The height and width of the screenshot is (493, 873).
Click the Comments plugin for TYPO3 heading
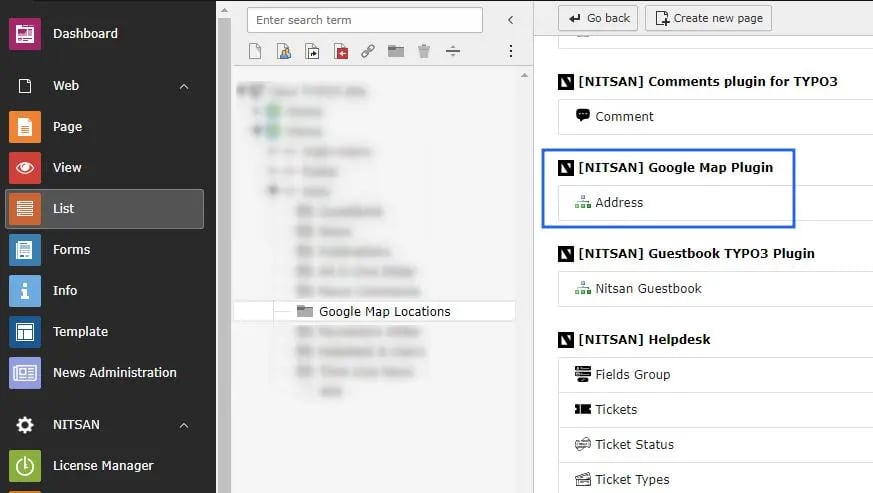pyautogui.click(x=708, y=81)
